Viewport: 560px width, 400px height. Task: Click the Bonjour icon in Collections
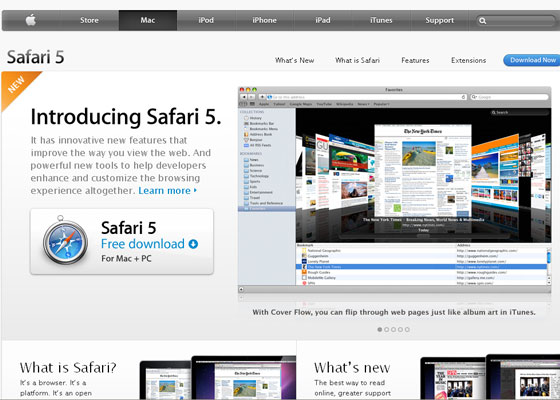pyautogui.click(x=246, y=140)
